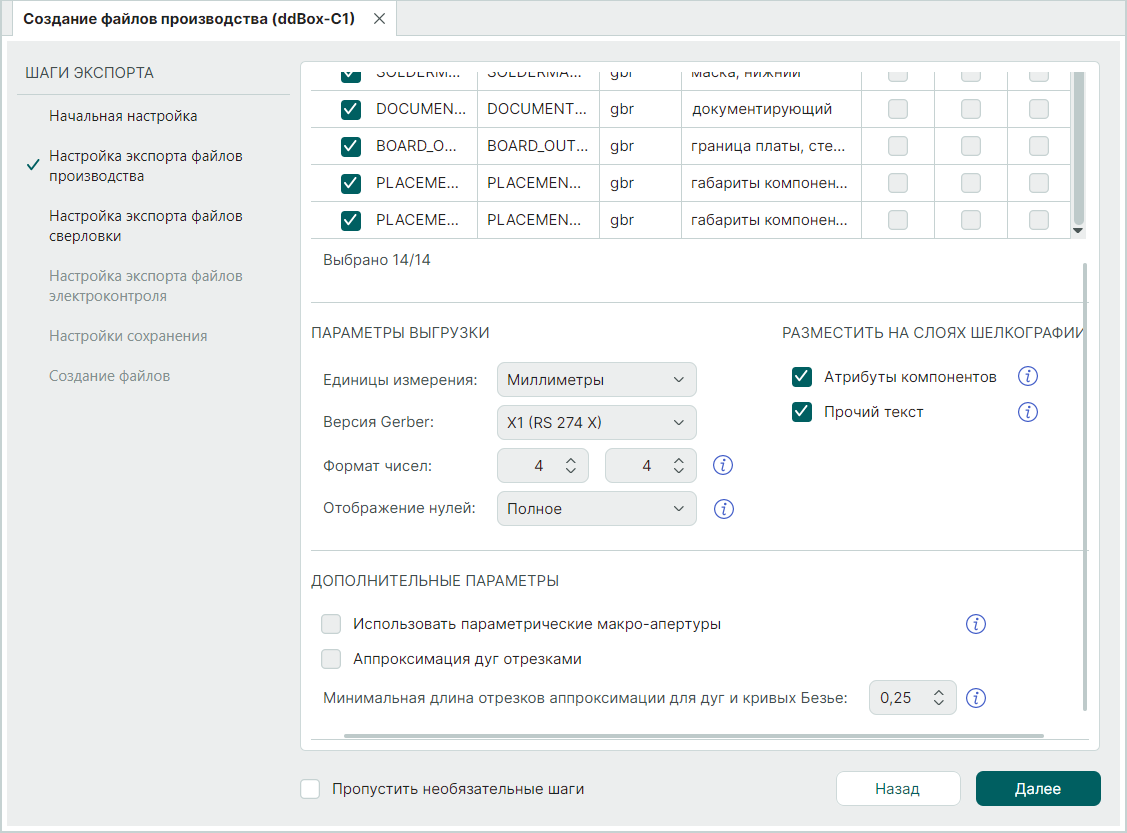This screenshot has width=1127, height=833.
Task: Enable Использовать параметрические макро-апертуры checkbox
Action: [331, 624]
